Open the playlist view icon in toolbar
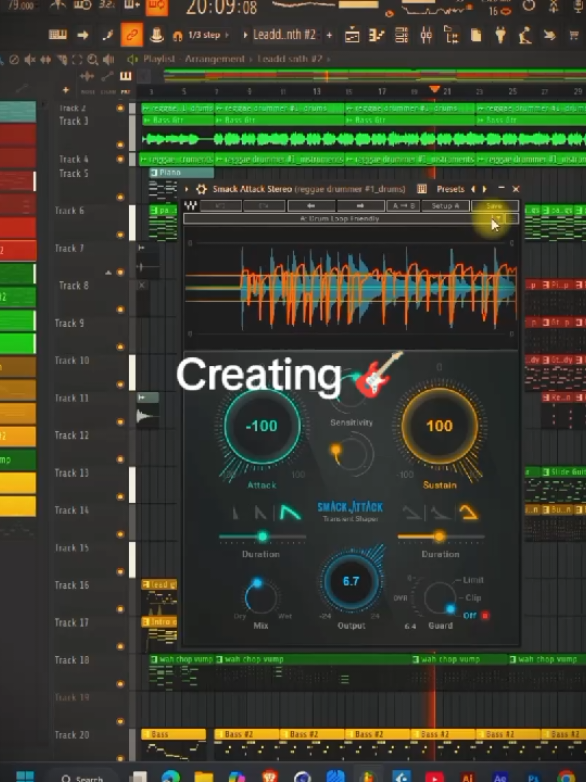The image size is (586, 782). [352, 35]
